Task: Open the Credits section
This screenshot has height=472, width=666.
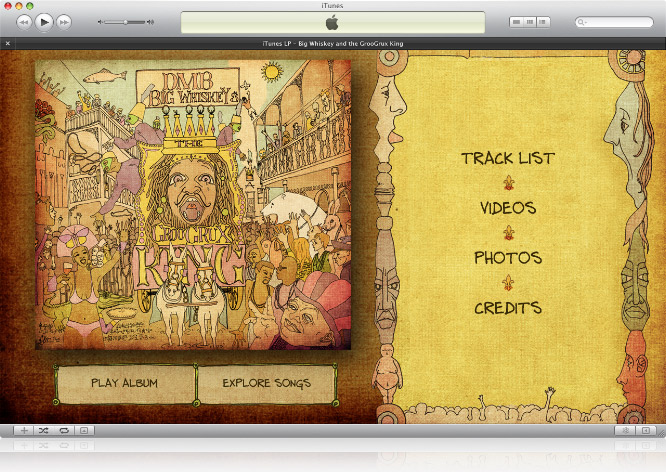Action: 508,308
